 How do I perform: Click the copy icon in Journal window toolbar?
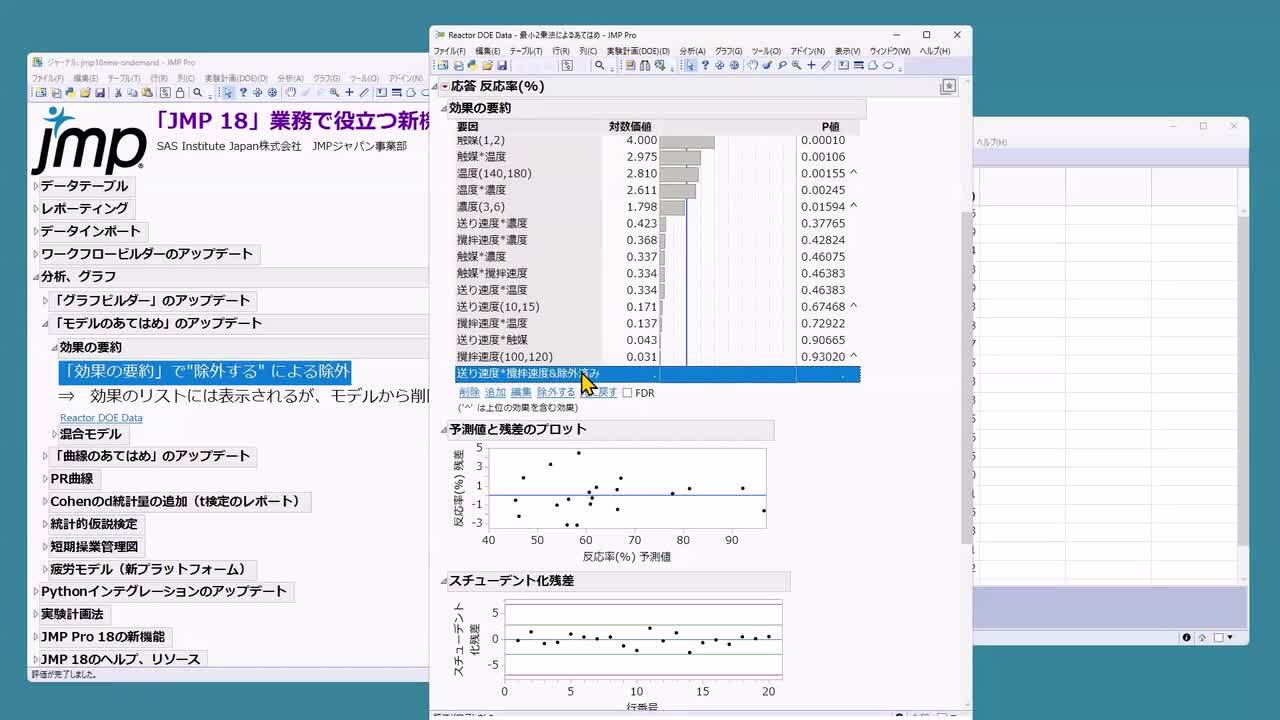[x=132, y=93]
